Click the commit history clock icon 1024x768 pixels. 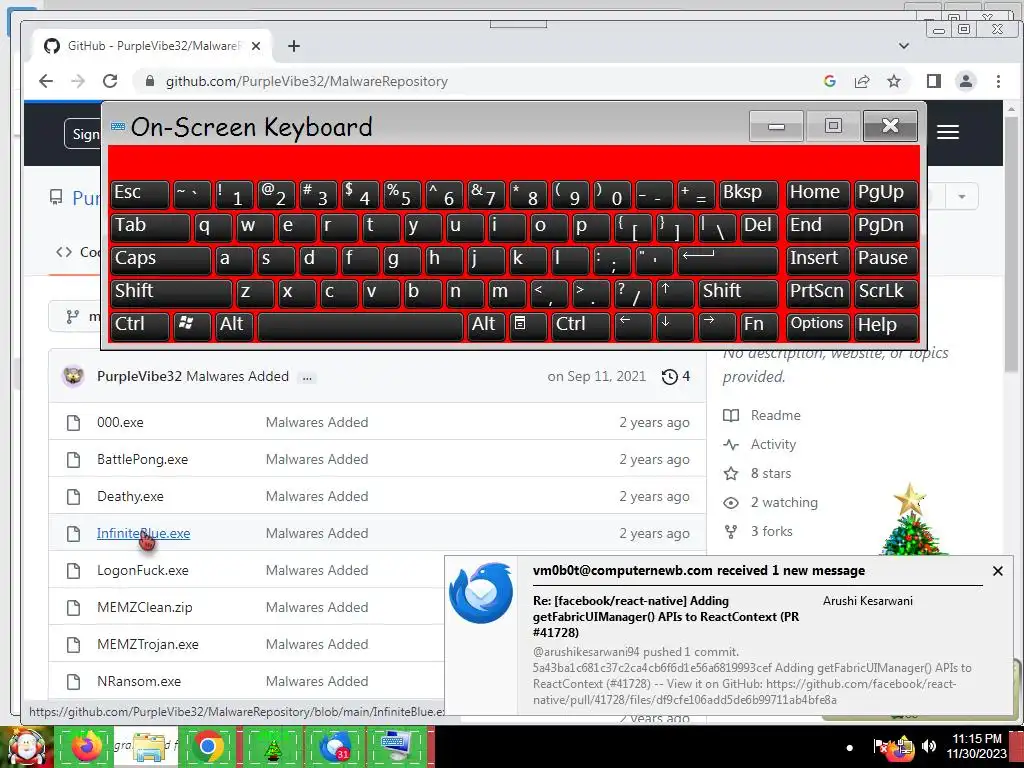point(669,377)
